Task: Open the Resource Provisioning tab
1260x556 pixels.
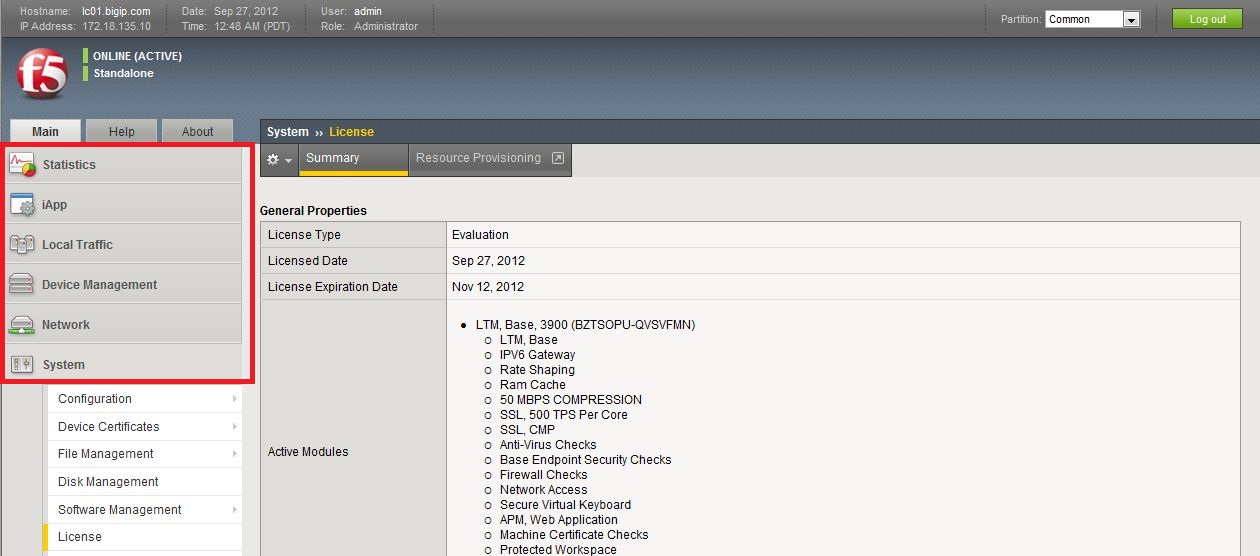Action: [x=490, y=159]
